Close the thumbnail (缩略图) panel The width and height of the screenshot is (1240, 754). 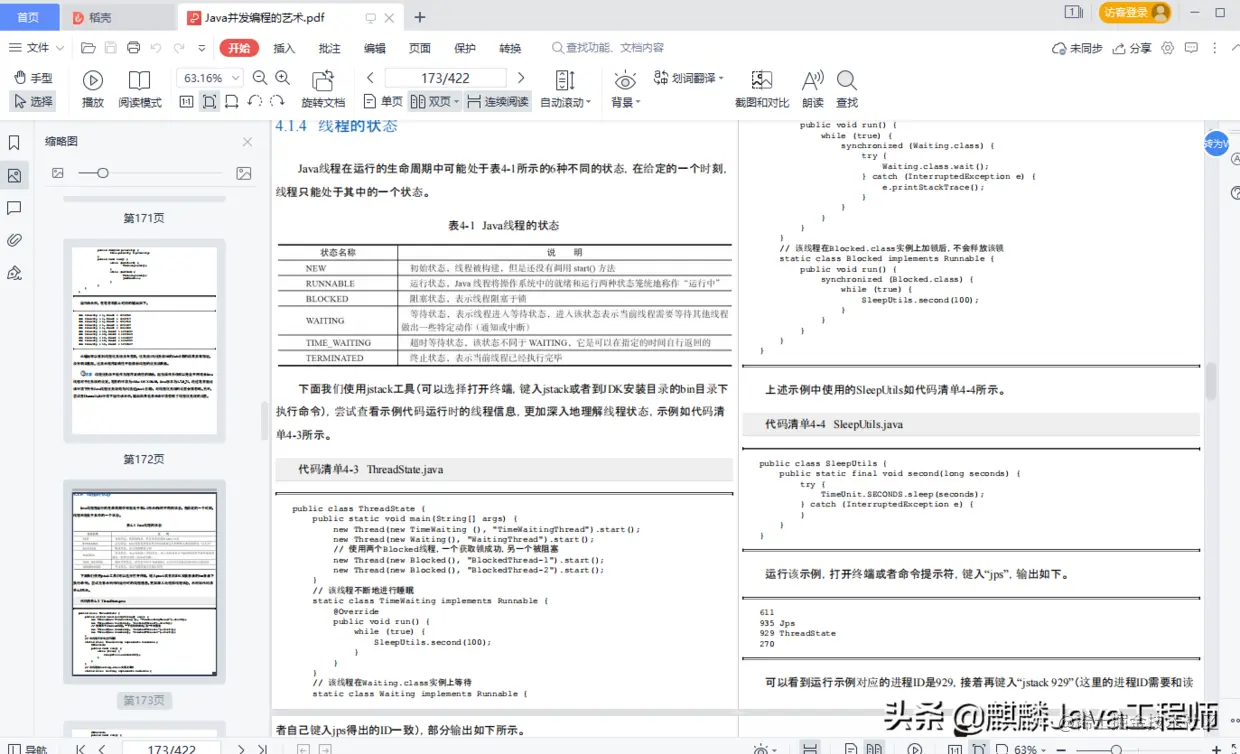247,142
